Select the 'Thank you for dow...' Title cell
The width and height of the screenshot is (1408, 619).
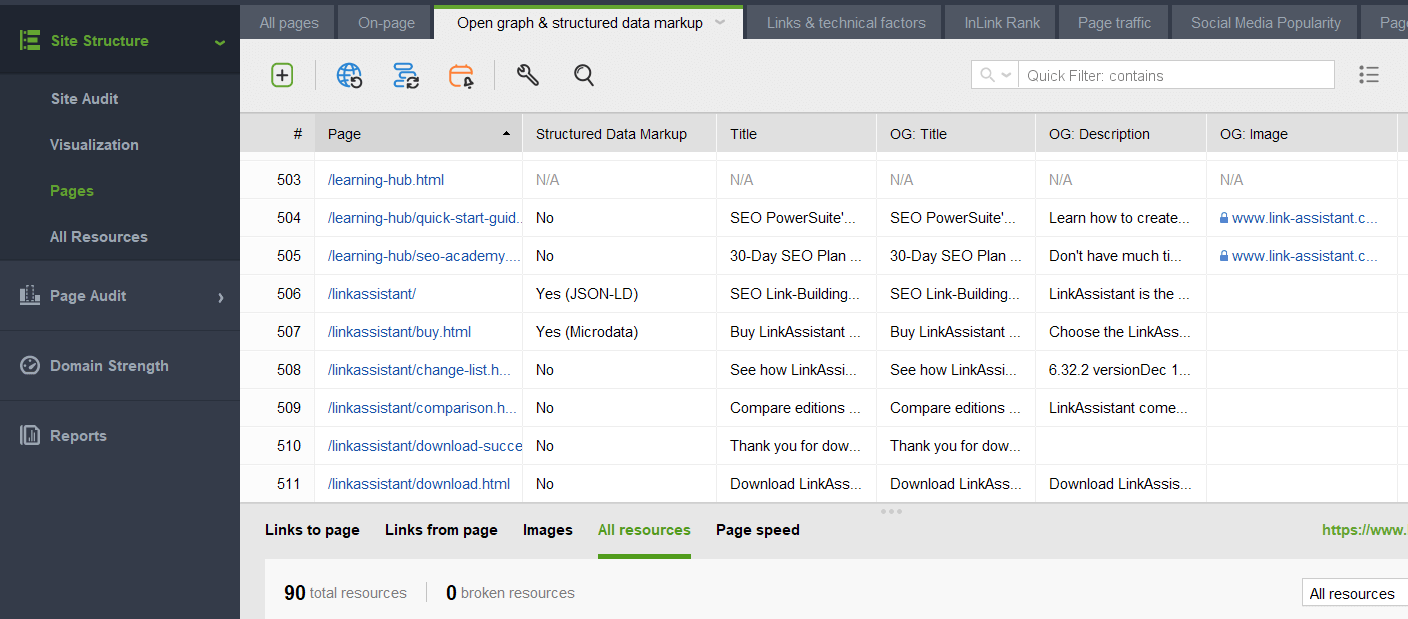[x=796, y=446]
